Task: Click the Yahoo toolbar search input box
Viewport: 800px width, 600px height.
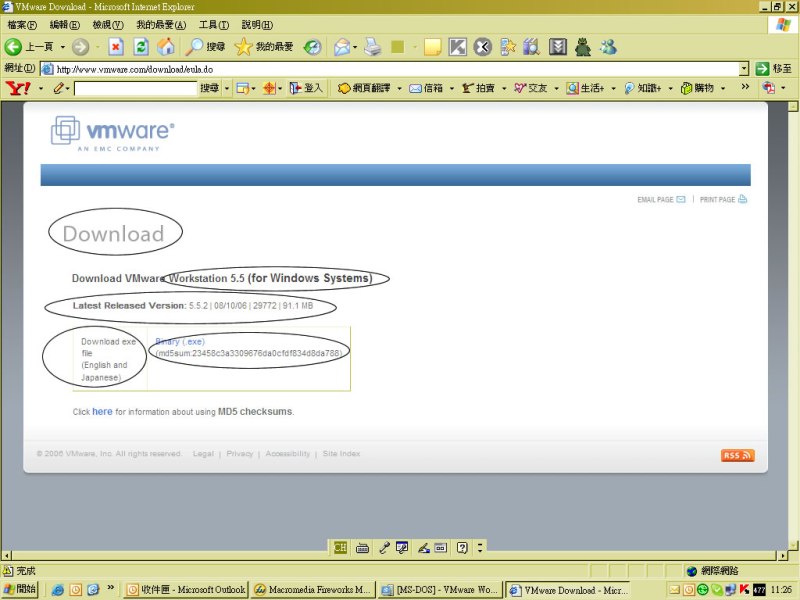Action: (x=135, y=88)
